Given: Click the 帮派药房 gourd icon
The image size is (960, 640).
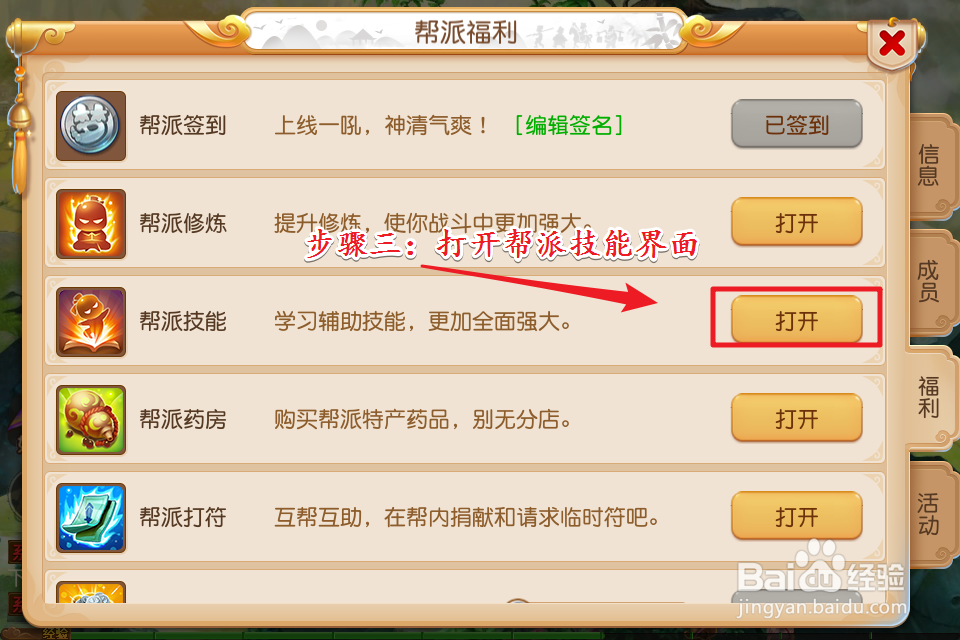Looking at the screenshot, I should pyautogui.click(x=91, y=420).
